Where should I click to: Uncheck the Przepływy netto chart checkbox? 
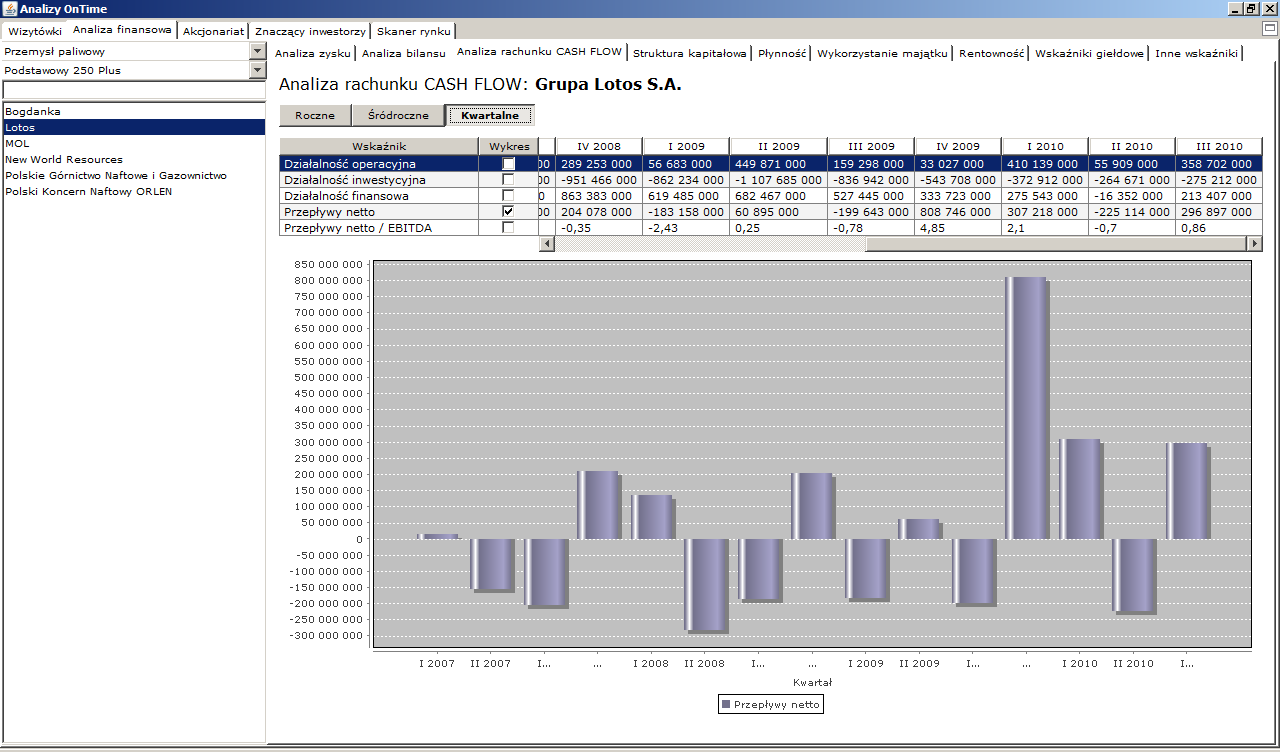(509, 211)
